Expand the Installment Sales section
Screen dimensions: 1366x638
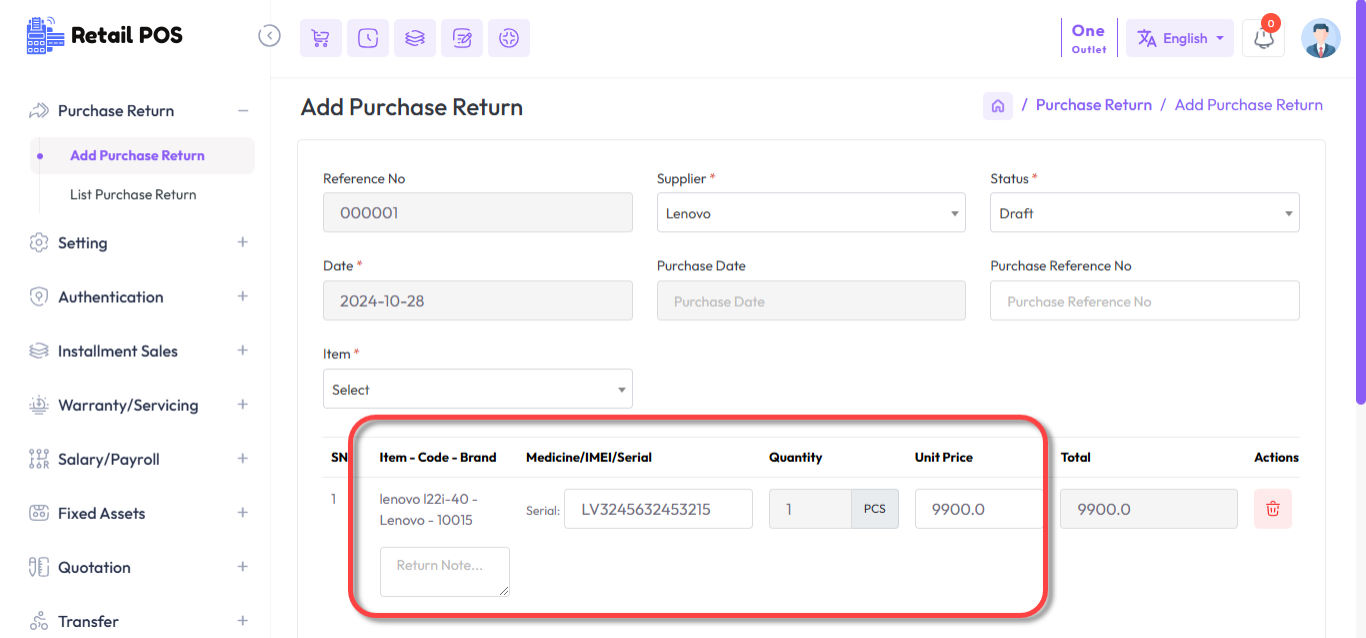click(x=117, y=351)
